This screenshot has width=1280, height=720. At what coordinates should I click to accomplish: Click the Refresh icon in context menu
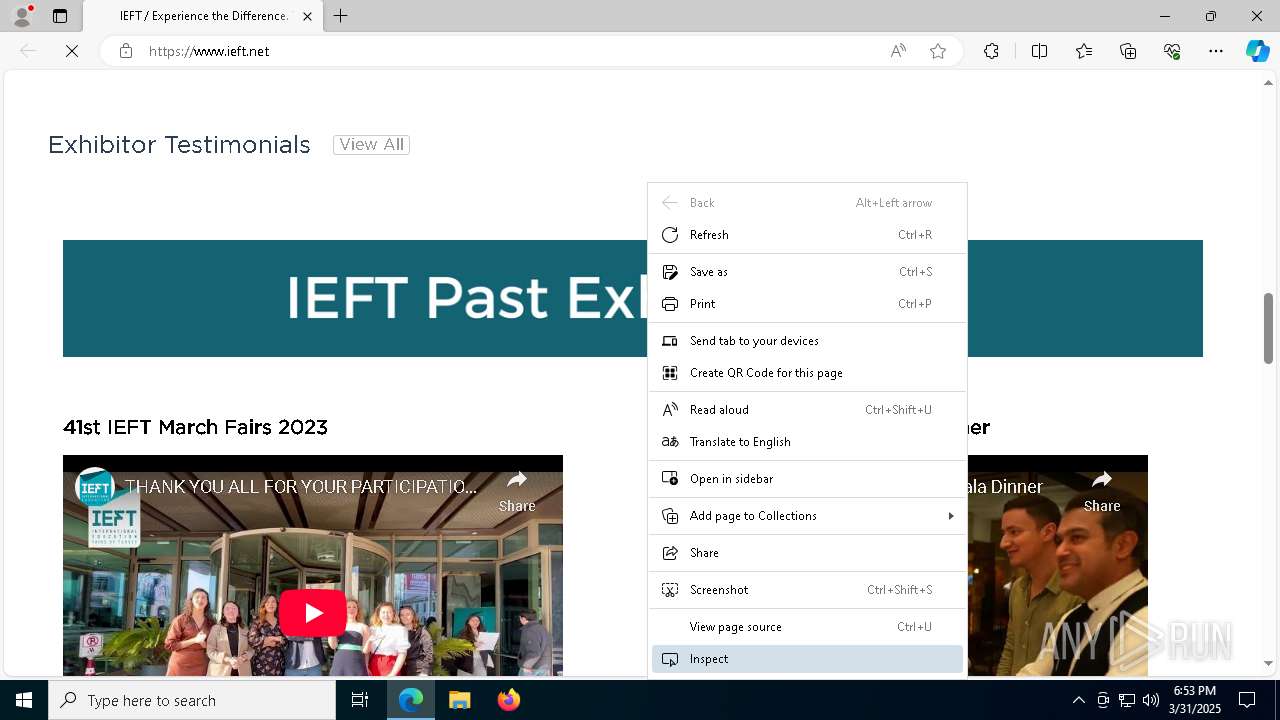click(670, 235)
